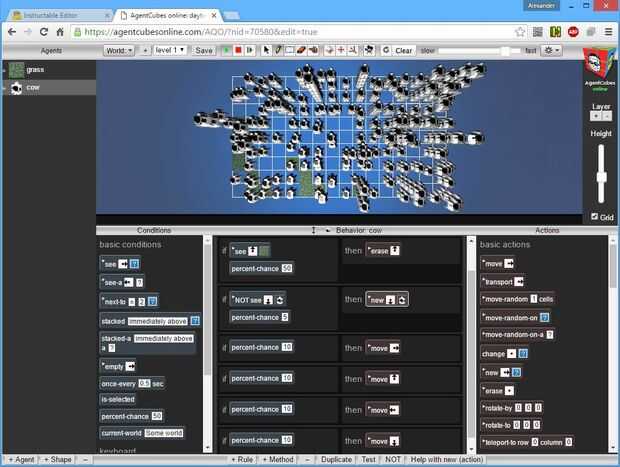Expand the grass agent in Agents list
Viewport: 620px width, 467px height.
tap(4, 70)
